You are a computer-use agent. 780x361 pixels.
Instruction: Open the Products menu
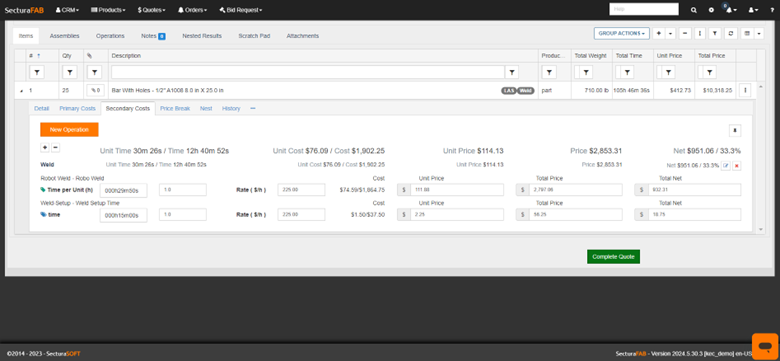[x=108, y=10]
